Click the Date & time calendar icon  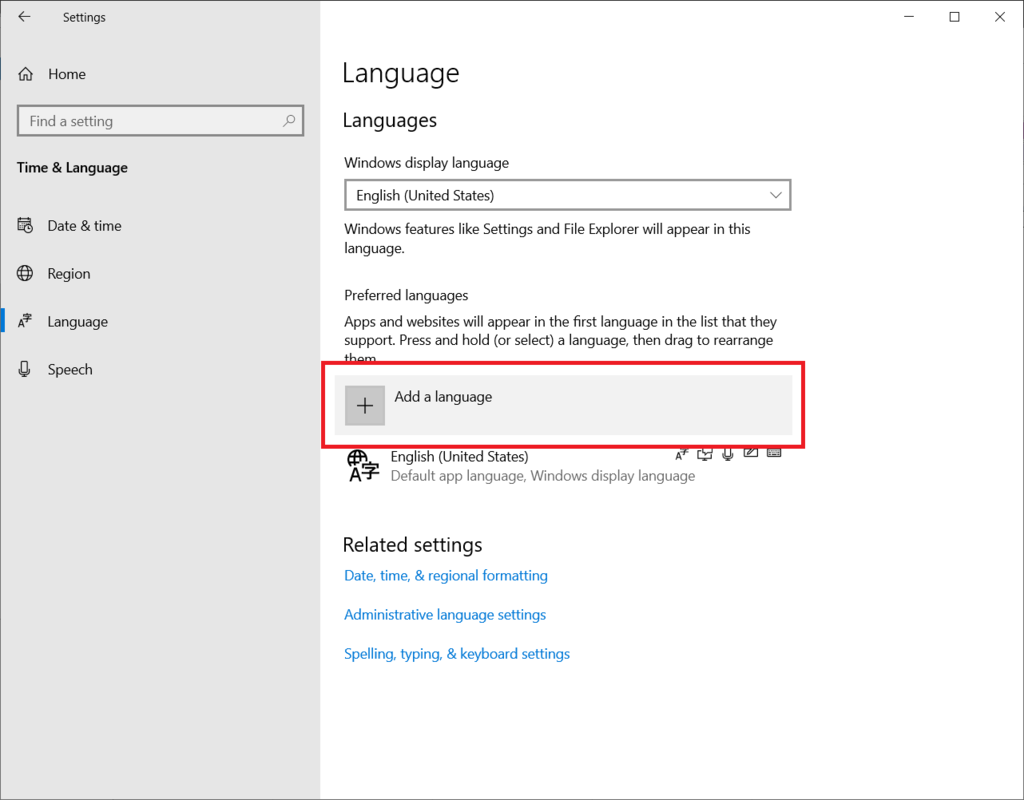click(x=25, y=225)
